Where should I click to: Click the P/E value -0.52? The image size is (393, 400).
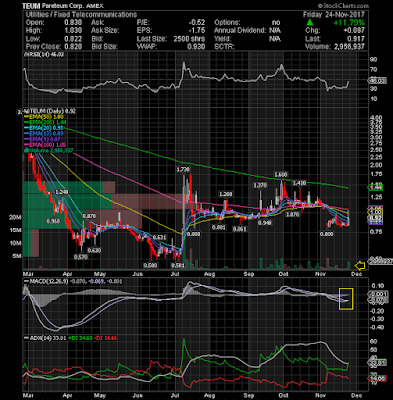point(197,22)
